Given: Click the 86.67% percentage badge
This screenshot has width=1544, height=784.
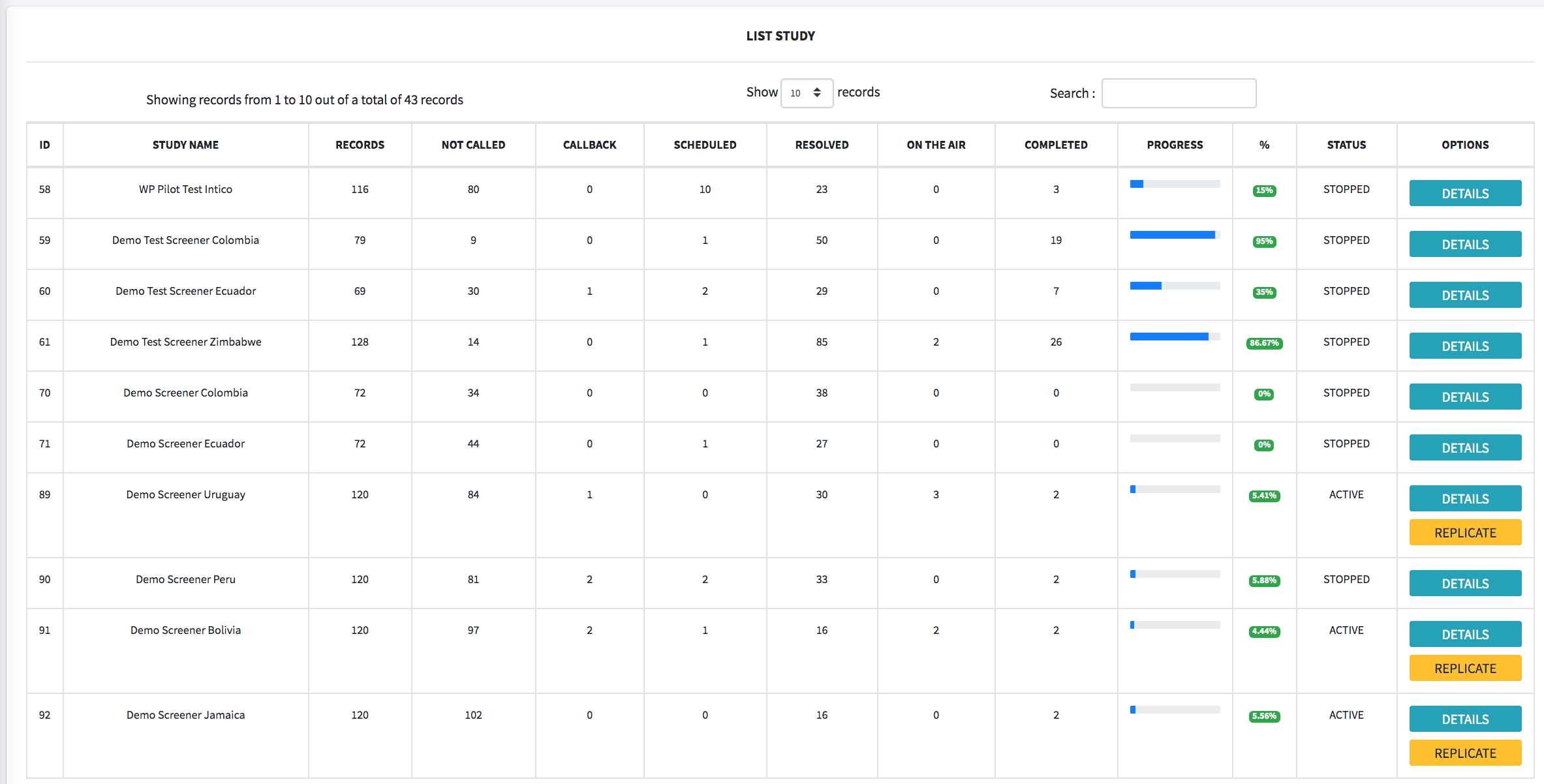Looking at the screenshot, I should [x=1264, y=343].
